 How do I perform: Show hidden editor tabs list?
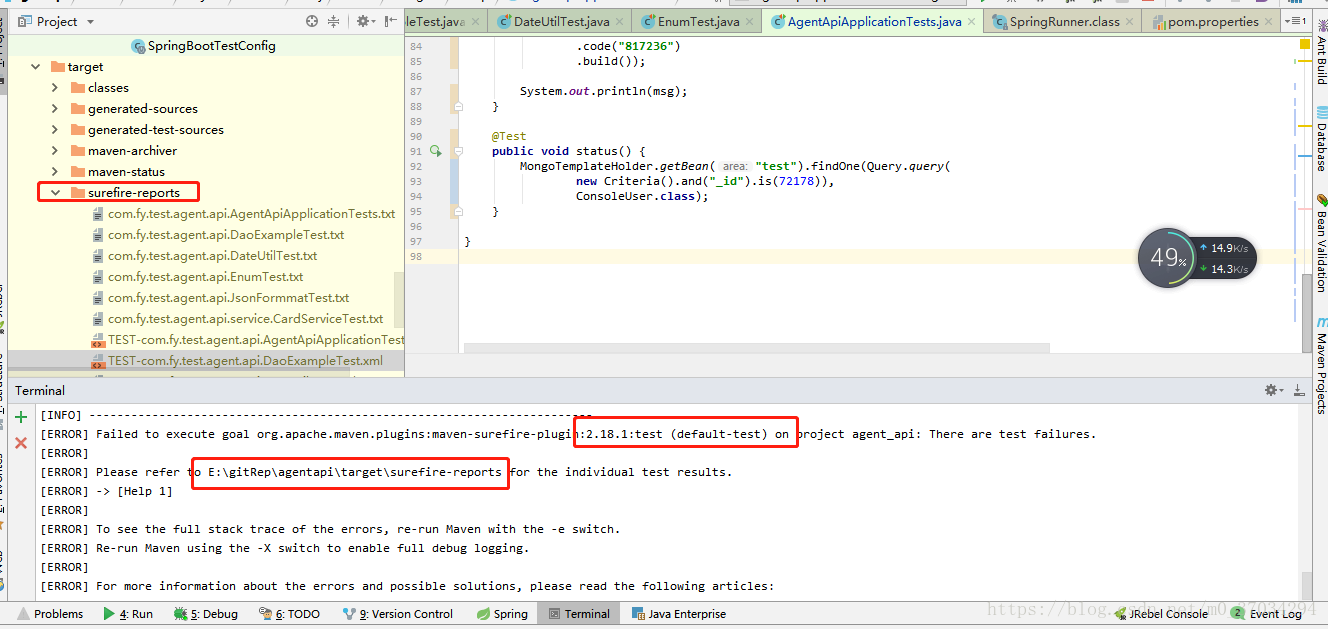coord(1295,21)
